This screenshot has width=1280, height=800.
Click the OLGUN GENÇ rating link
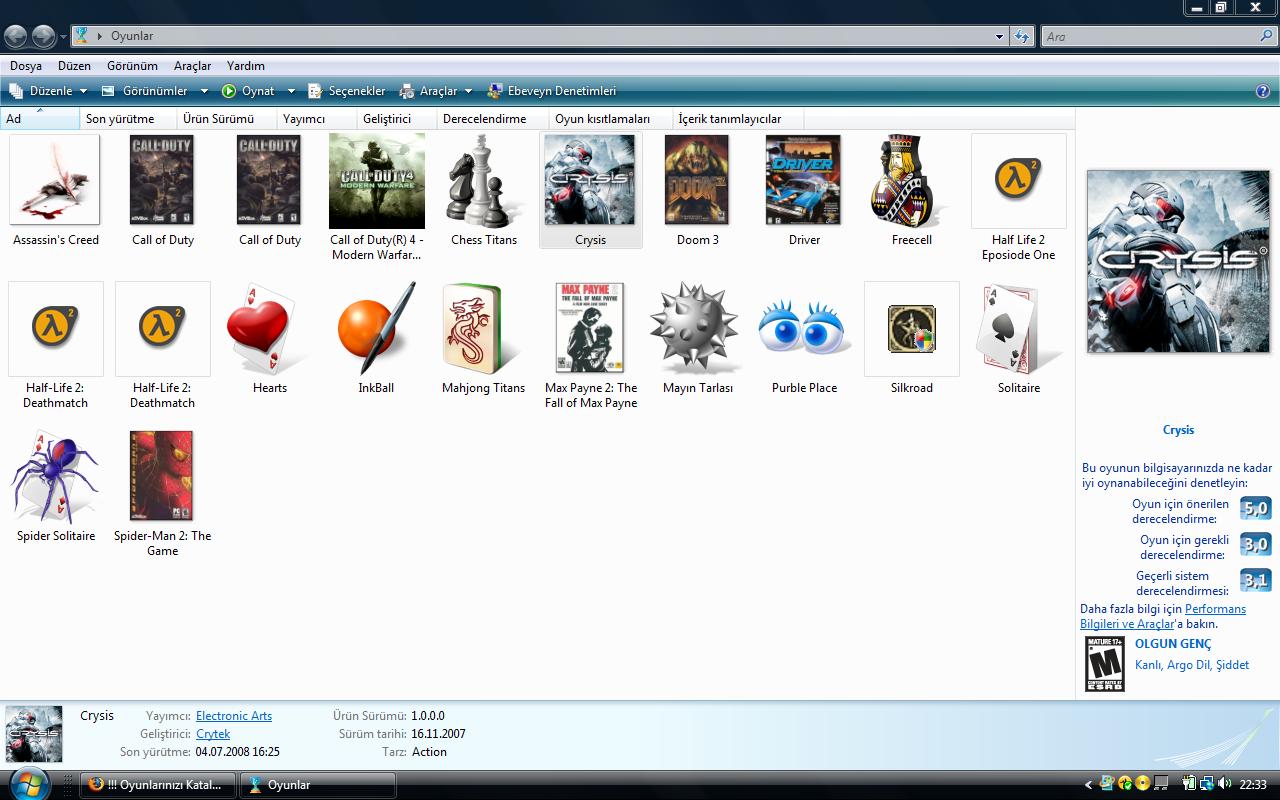[x=1173, y=644]
